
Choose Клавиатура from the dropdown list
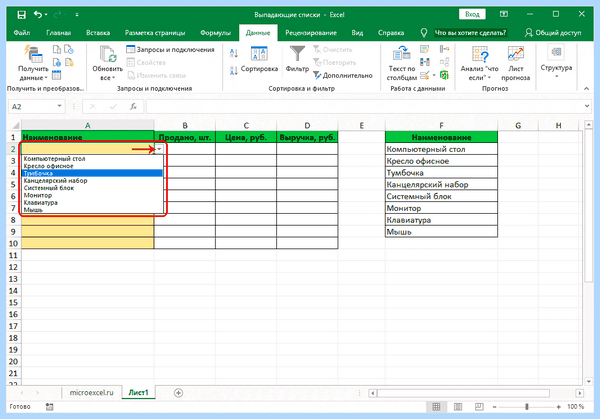pos(93,202)
